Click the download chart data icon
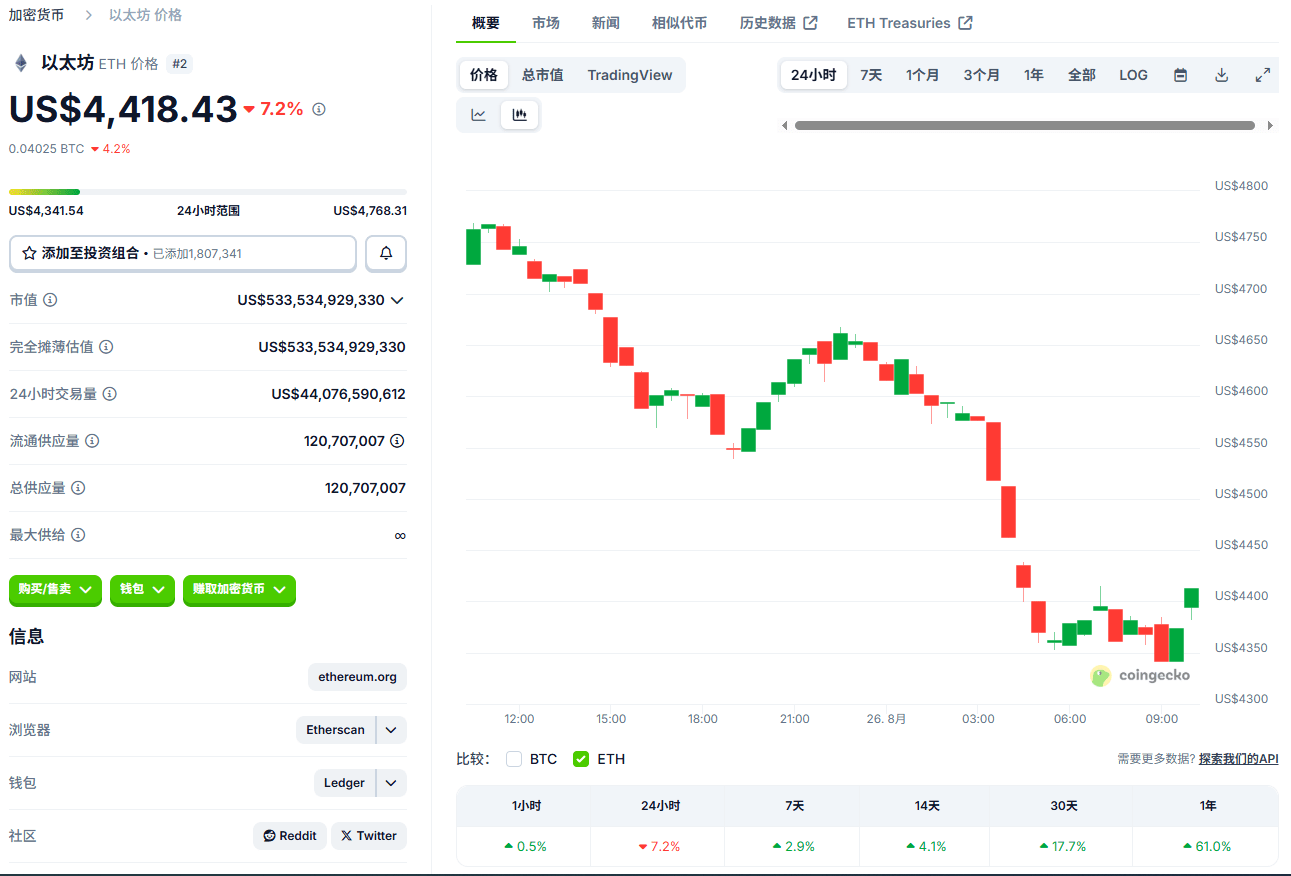Image resolution: width=1291 pixels, height=876 pixels. [1221, 75]
